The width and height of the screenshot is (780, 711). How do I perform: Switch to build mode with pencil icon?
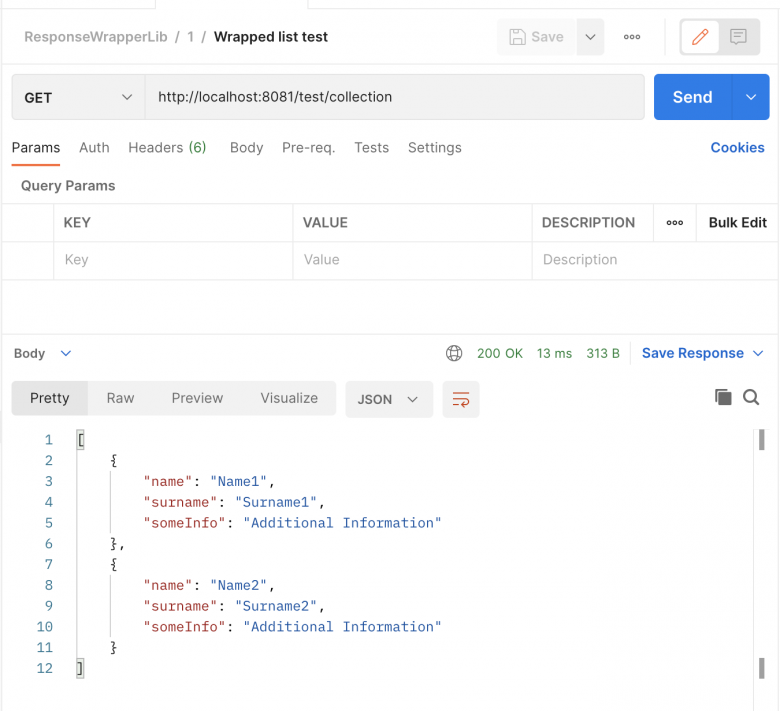point(700,37)
